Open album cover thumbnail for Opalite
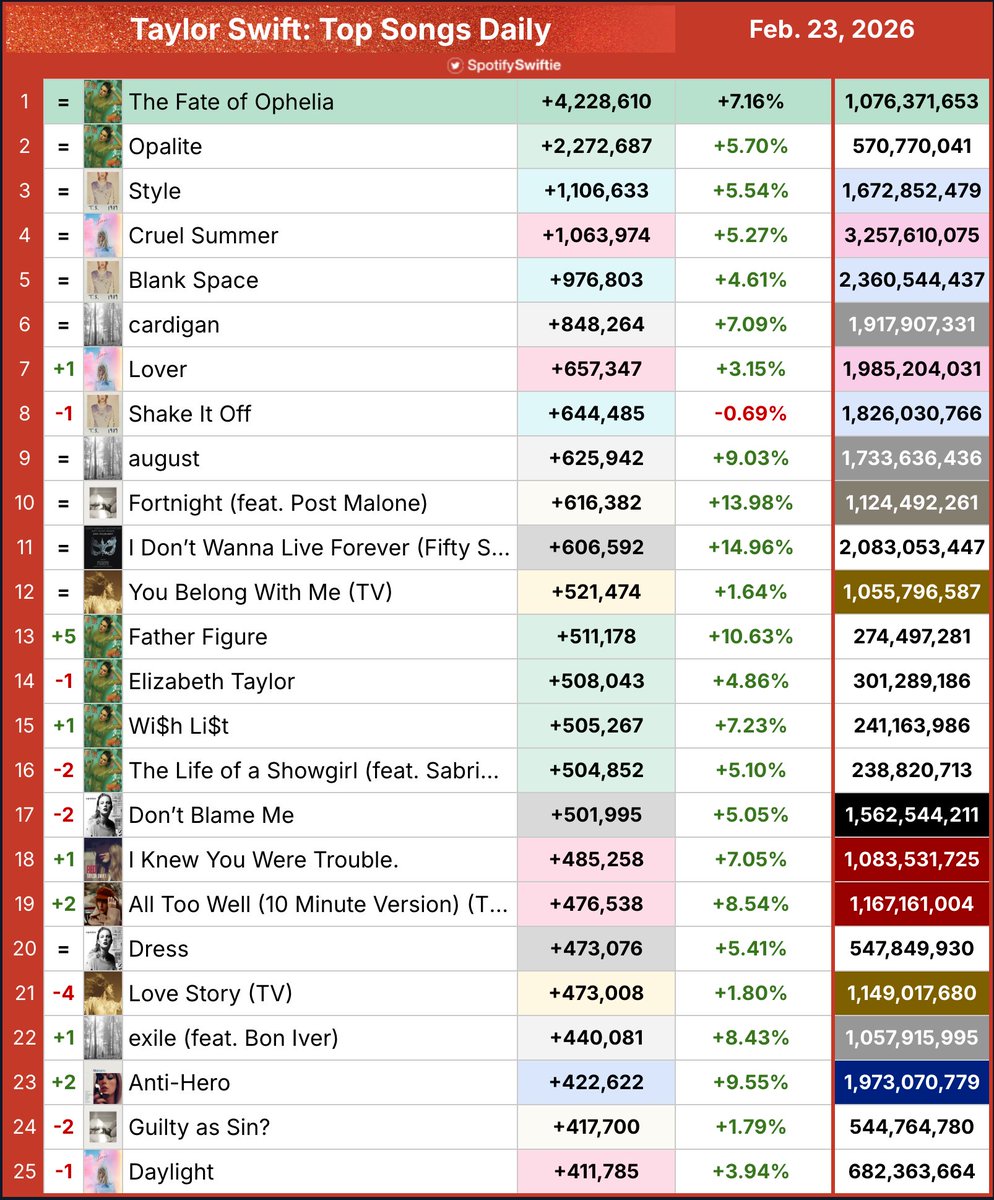Image resolution: width=994 pixels, height=1200 pixels. [x=103, y=146]
